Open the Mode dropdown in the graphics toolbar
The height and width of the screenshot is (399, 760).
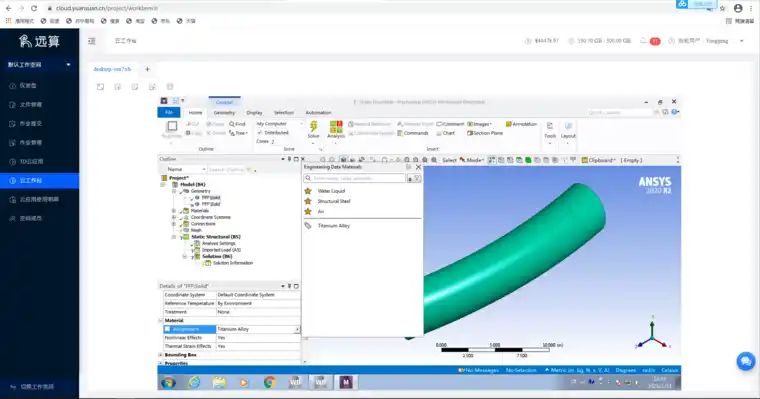coord(471,160)
